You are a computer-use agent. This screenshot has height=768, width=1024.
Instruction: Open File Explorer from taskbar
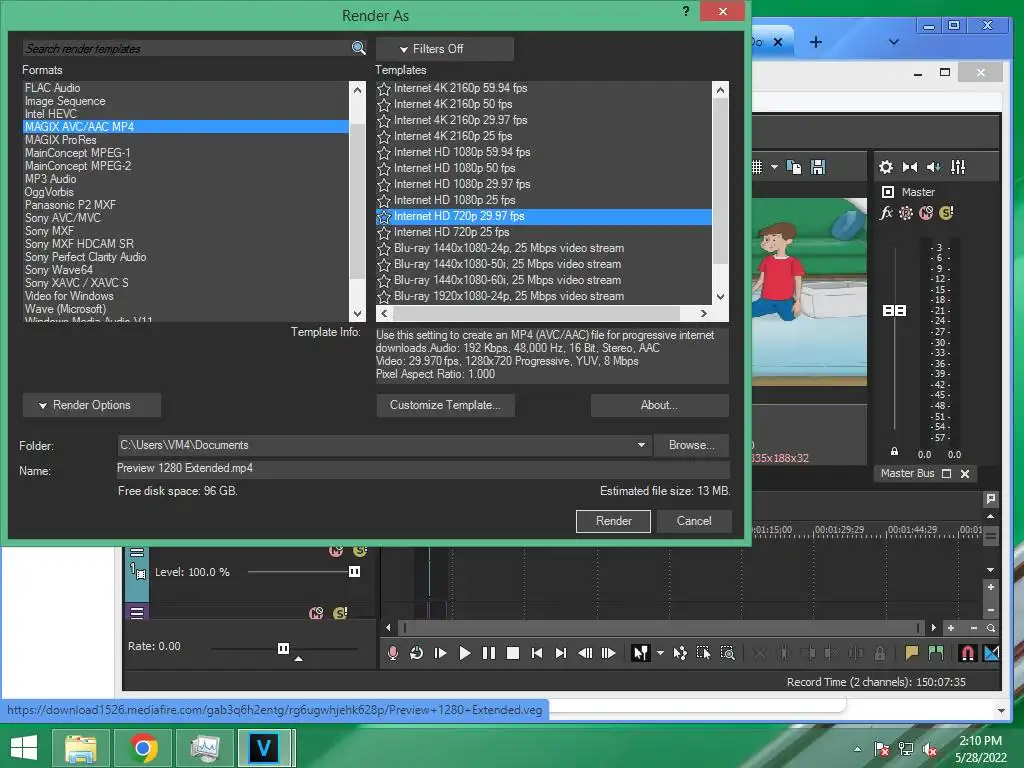81,748
